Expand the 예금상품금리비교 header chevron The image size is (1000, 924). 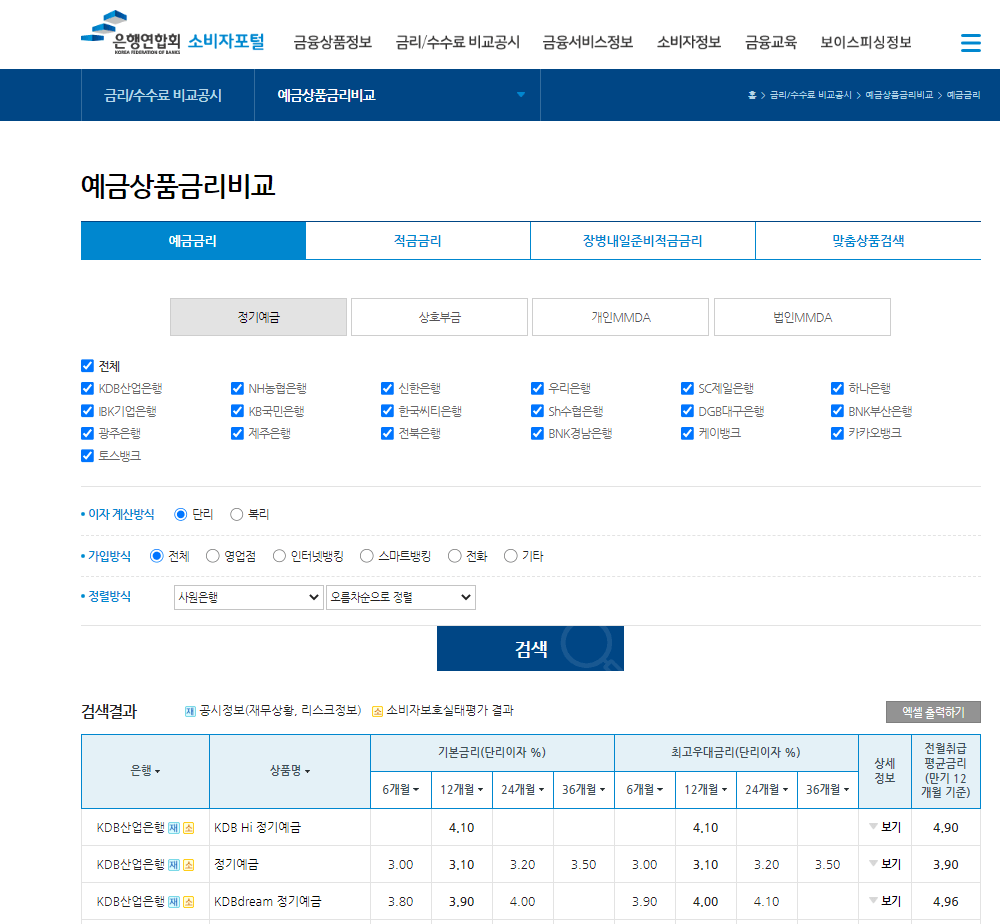point(520,94)
